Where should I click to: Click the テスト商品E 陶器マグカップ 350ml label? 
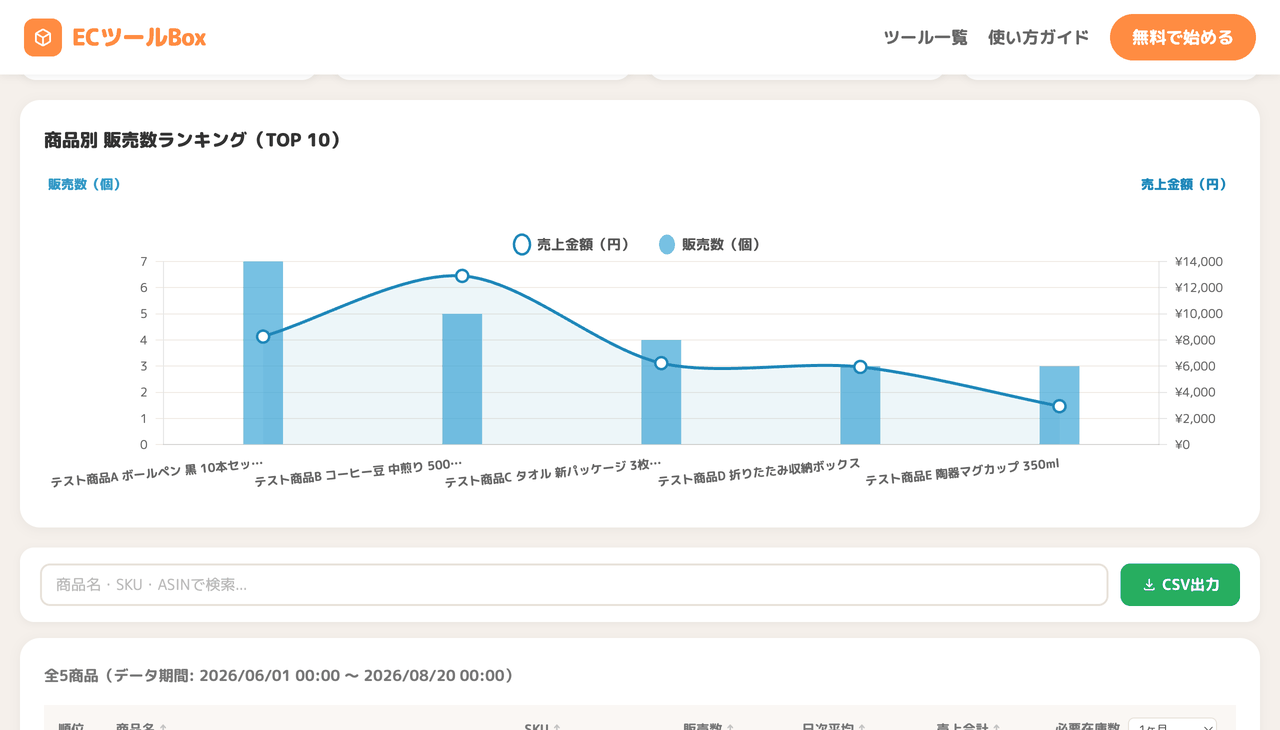(962, 472)
